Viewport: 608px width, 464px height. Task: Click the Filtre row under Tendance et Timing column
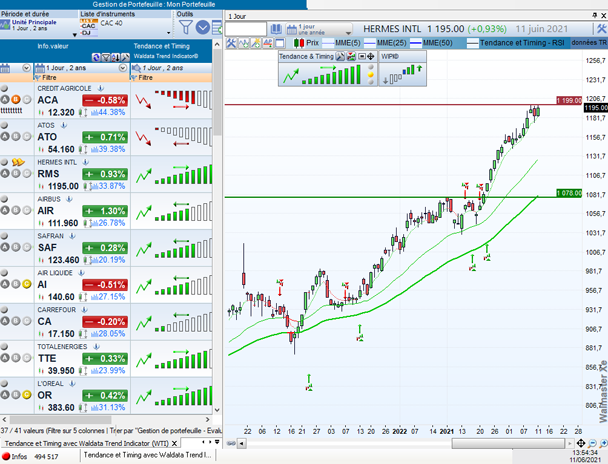tap(171, 78)
